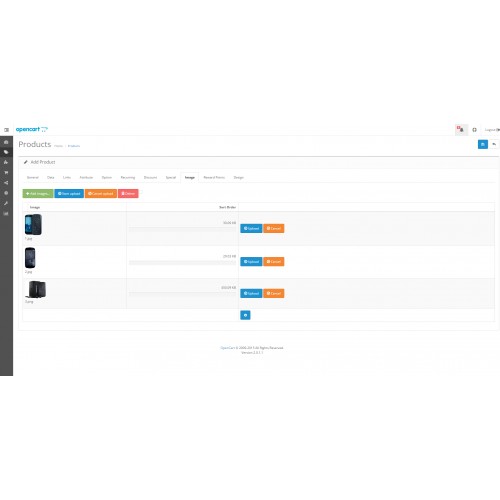Viewport: 500px width, 500px height.
Task: Click the progress bar of second image
Action: pos(182,263)
